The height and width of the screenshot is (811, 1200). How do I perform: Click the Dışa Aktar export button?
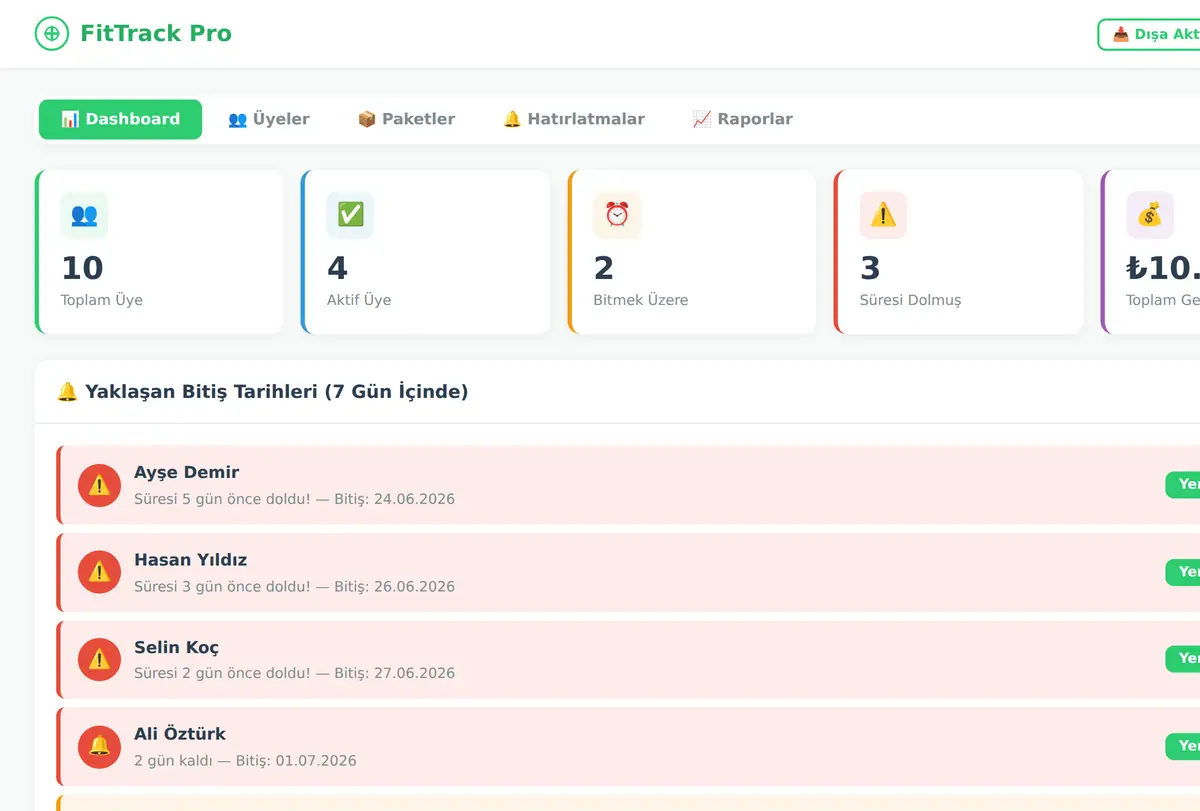point(1149,34)
